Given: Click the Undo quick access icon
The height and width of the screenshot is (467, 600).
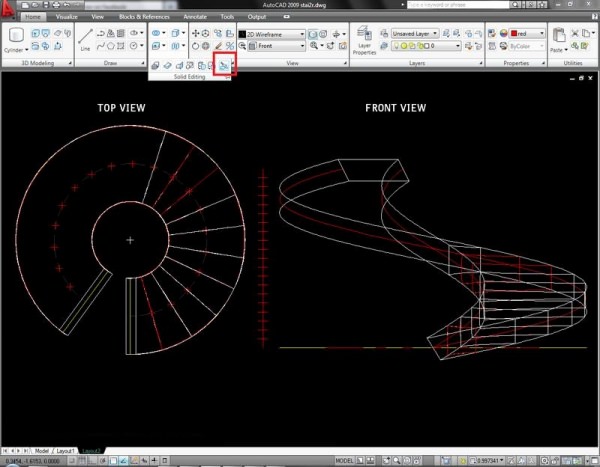Looking at the screenshot, I should coord(67,5).
